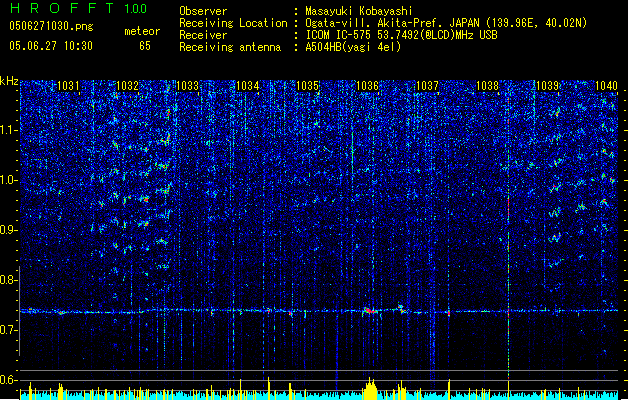The width and height of the screenshot is (629, 400).
Task: Click the red meteor echo near 1036
Action: tap(370, 311)
